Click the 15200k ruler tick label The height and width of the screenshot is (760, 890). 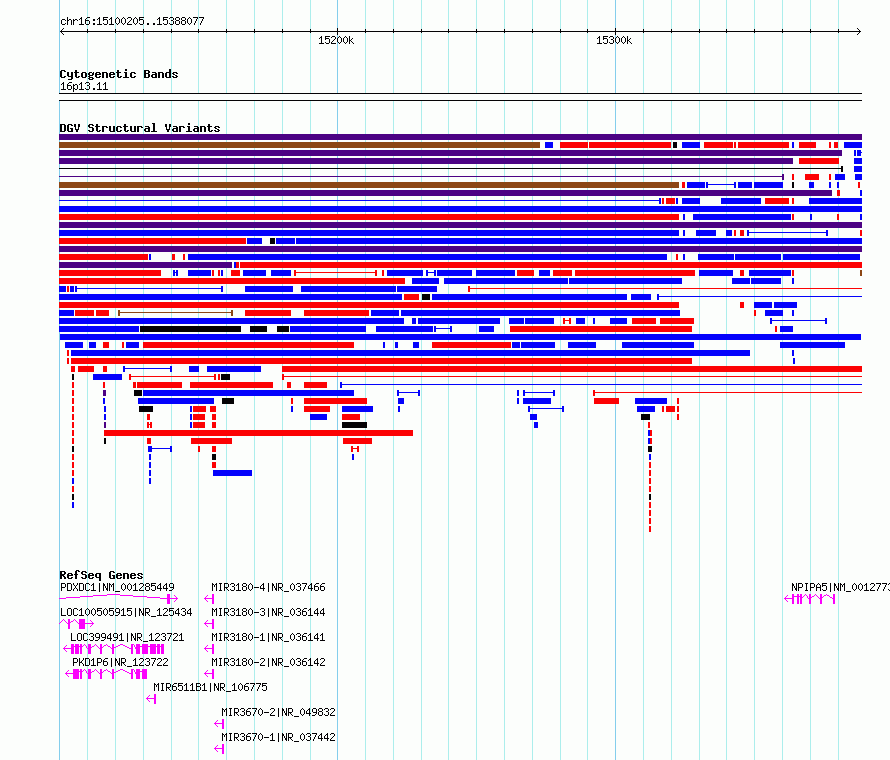point(336,40)
